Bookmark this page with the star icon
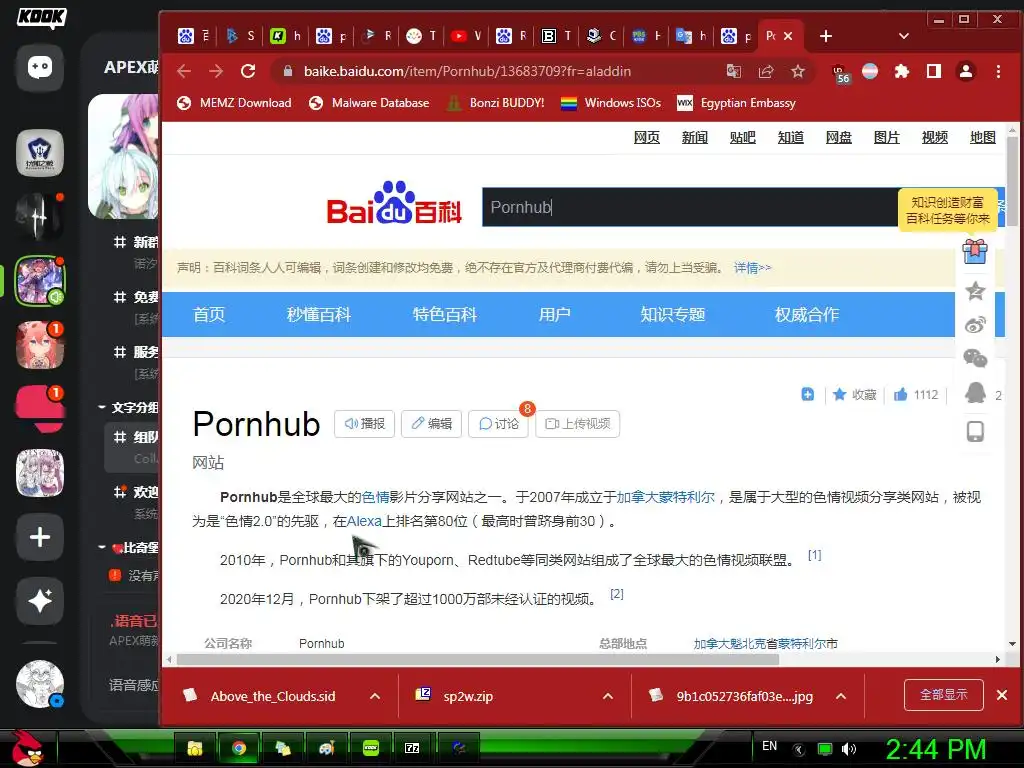This screenshot has width=1024, height=768. 797,71
